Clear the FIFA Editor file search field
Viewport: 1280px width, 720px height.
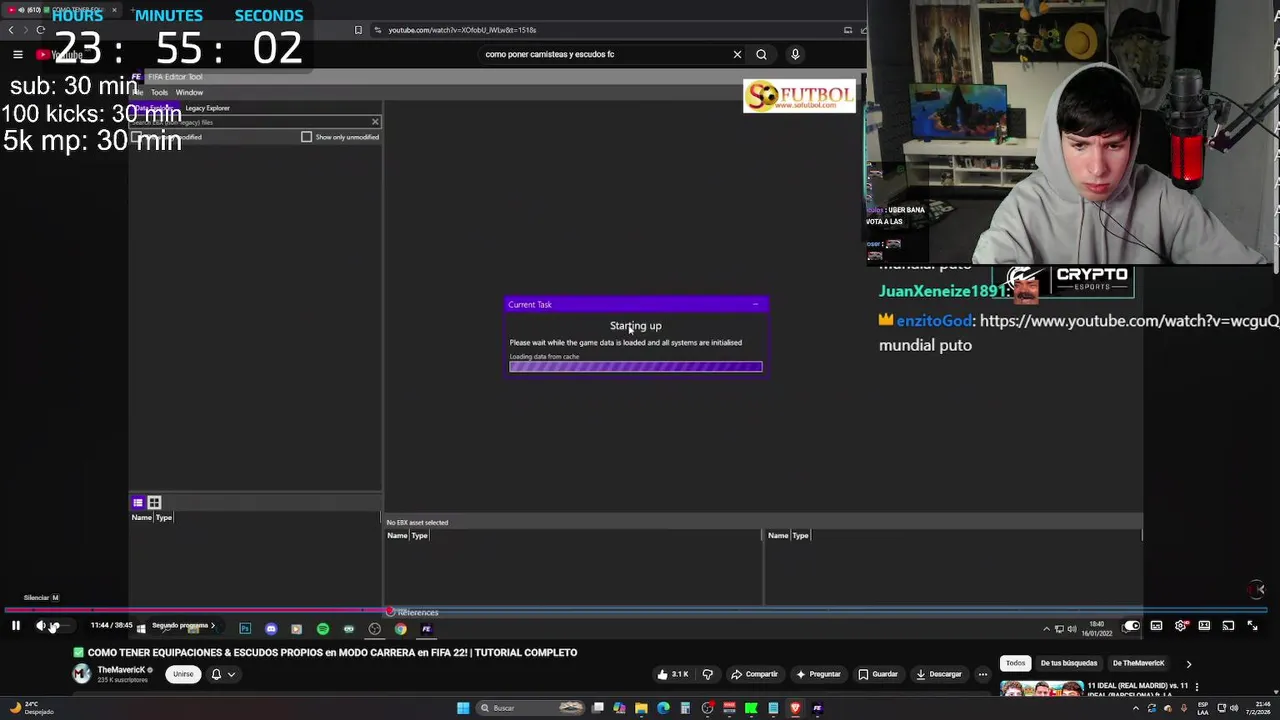point(375,122)
